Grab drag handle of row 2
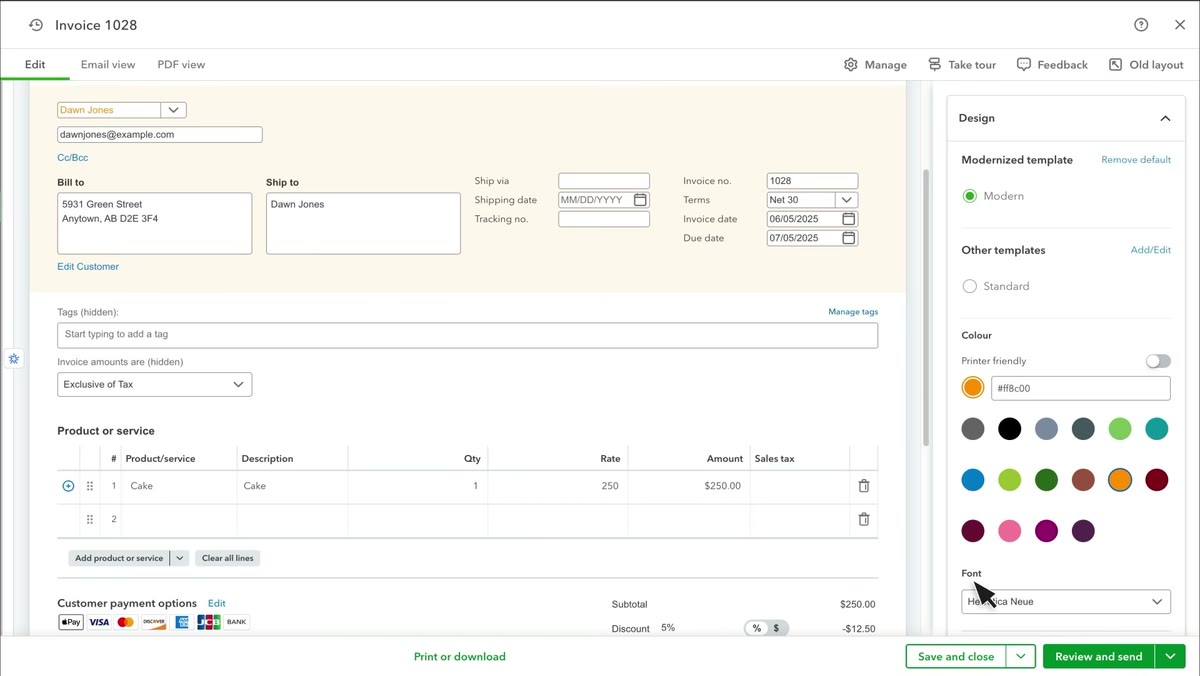The image size is (1200, 676). pyautogui.click(x=90, y=519)
